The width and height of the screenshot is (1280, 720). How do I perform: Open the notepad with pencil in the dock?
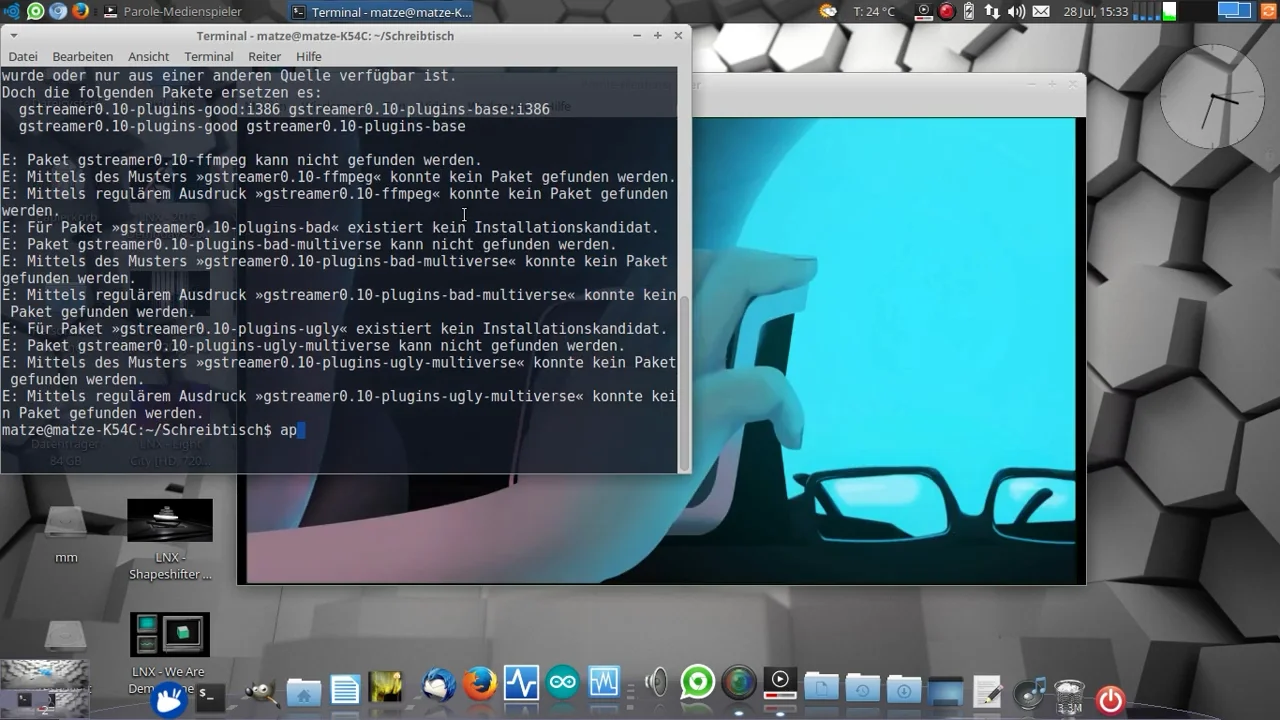pyautogui.click(x=987, y=691)
